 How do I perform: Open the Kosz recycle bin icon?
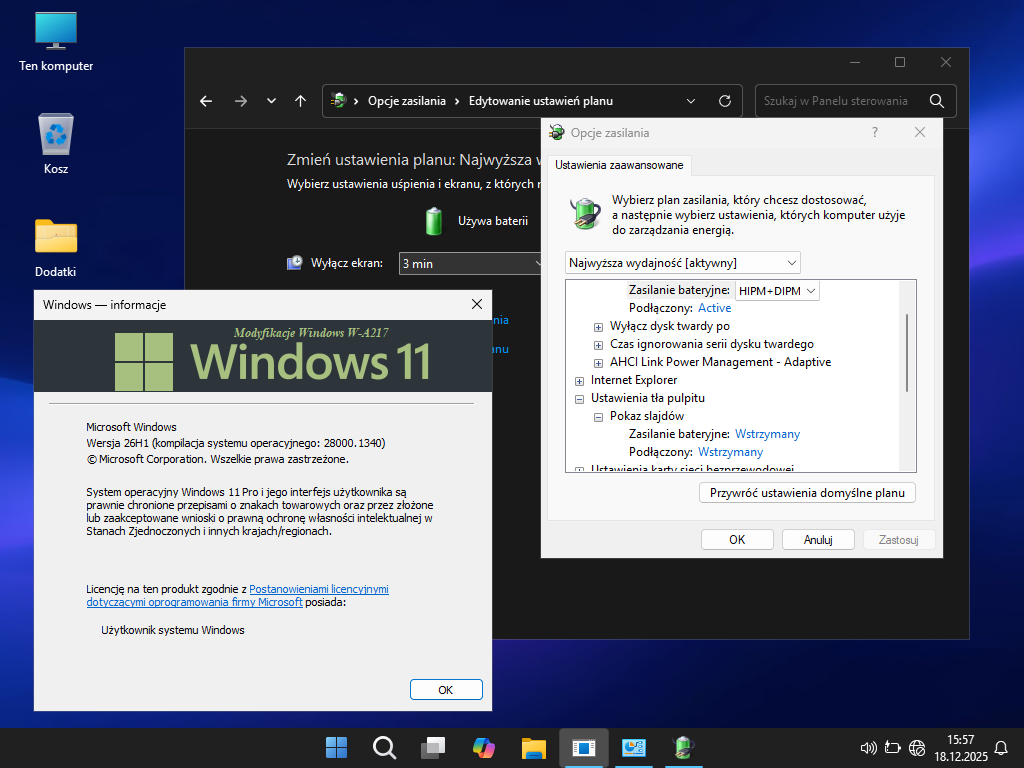(56, 134)
